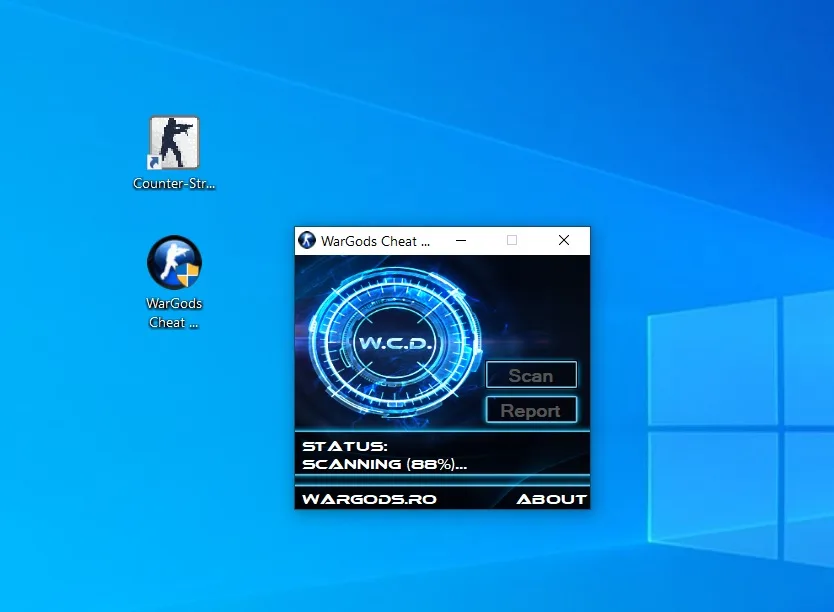Image resolution: width=834 pixels, height=612 pixels.
Task: Close the WarGods Cheat window
Action: click(564, 240)
